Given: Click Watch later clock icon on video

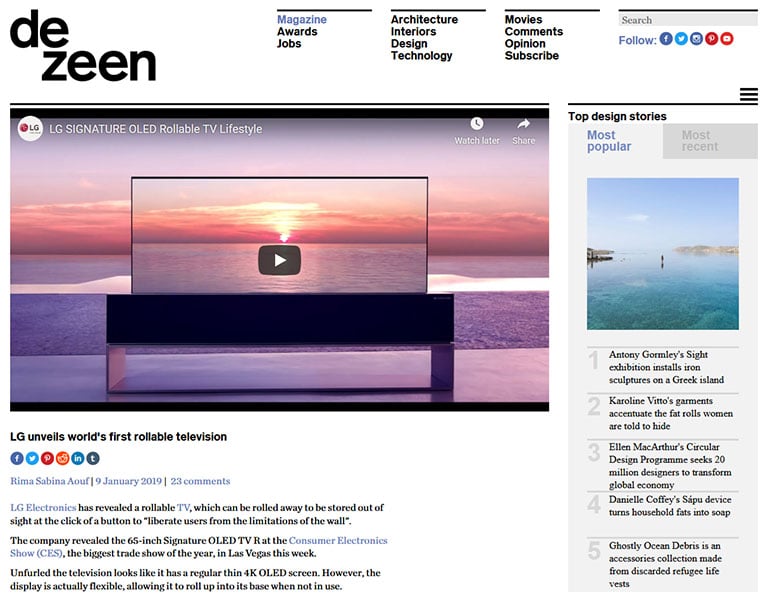Looking at the screenshot, I should (x=477, y=123).
